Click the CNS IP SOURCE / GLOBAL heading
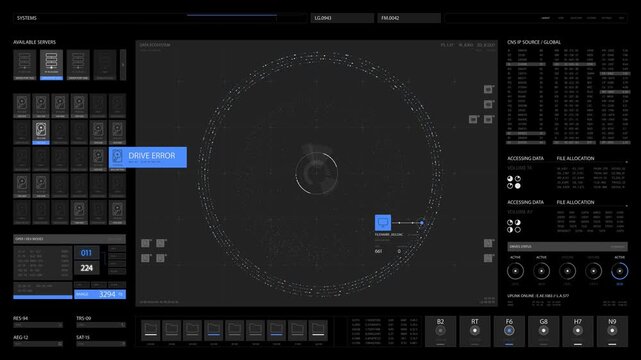Viewport: 641px width, 360px height. click(x=534, y=42)
